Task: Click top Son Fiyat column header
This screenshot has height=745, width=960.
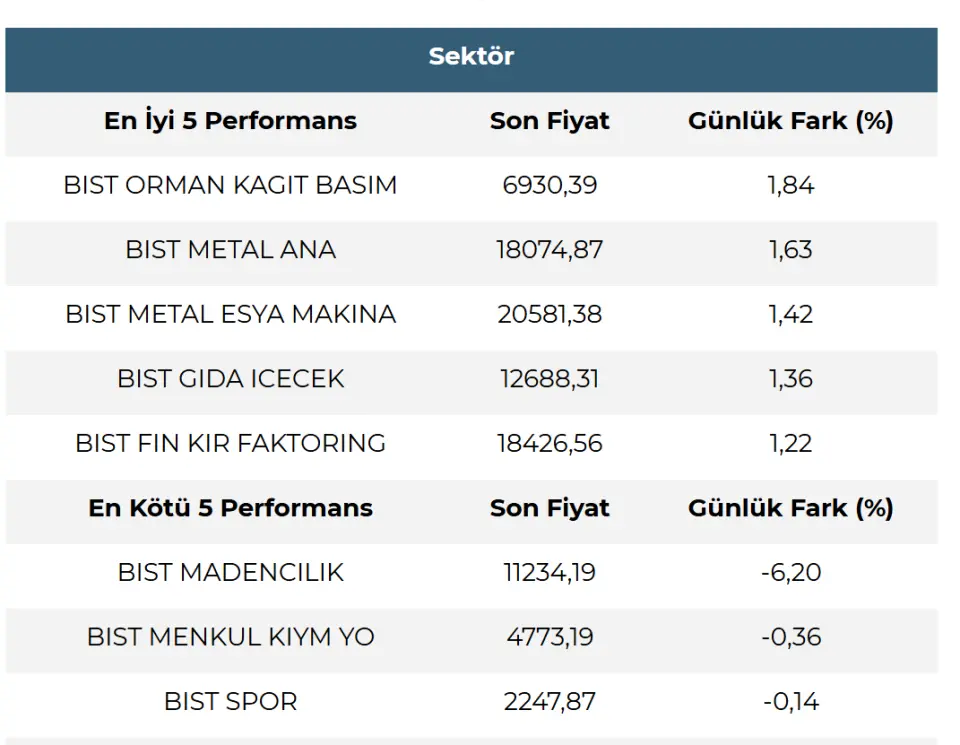Action: coord(549,121)
